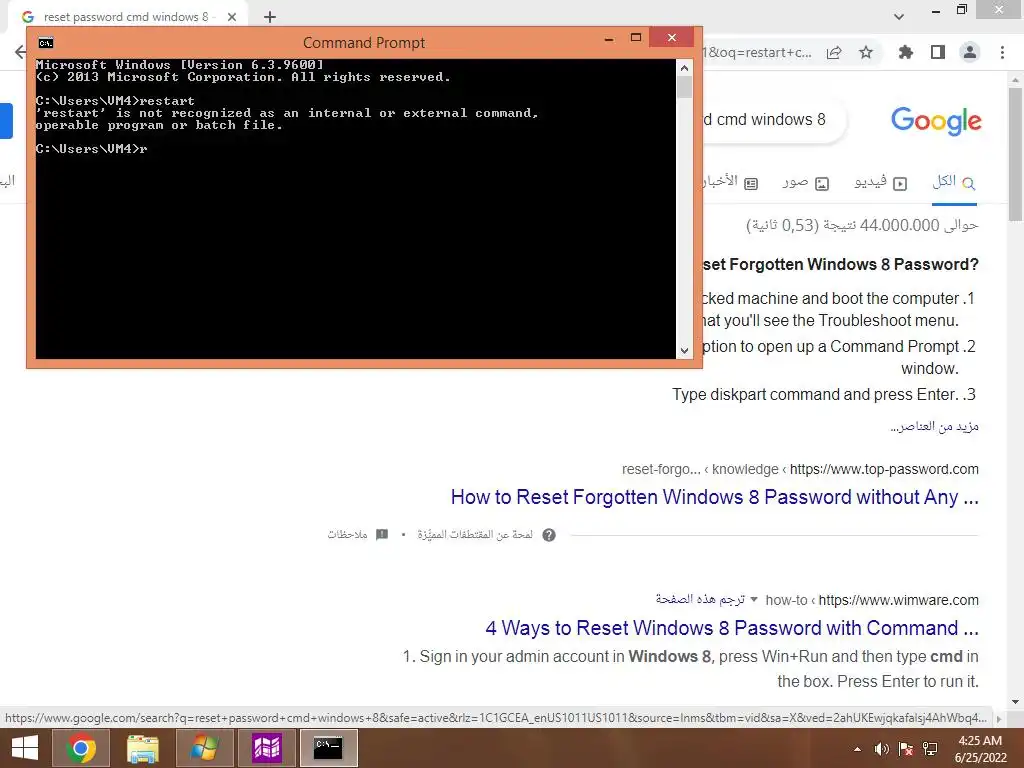Click the Chrome address bar URL

757,52
